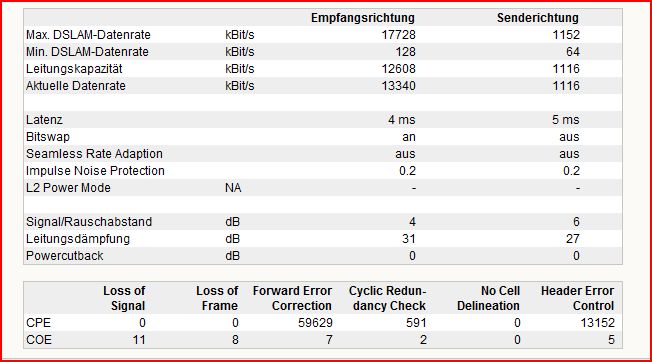652x362 pixels.
Task: Select the Forward Error Correction header
Action: (292, 298)
